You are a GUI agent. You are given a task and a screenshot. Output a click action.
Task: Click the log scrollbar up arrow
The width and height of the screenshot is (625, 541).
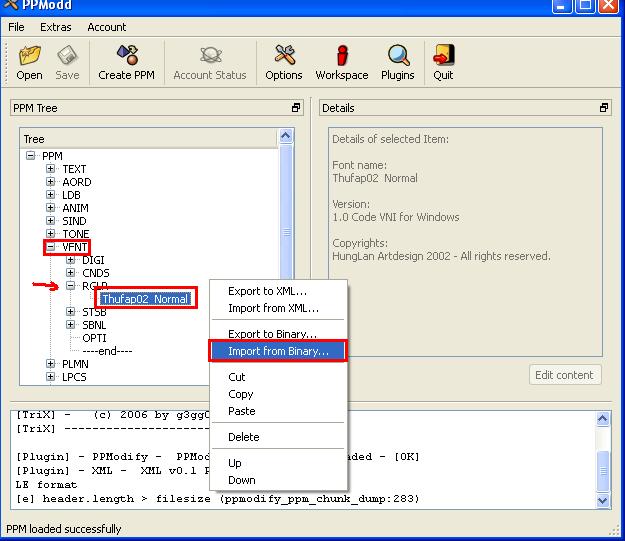click(603, 419)
